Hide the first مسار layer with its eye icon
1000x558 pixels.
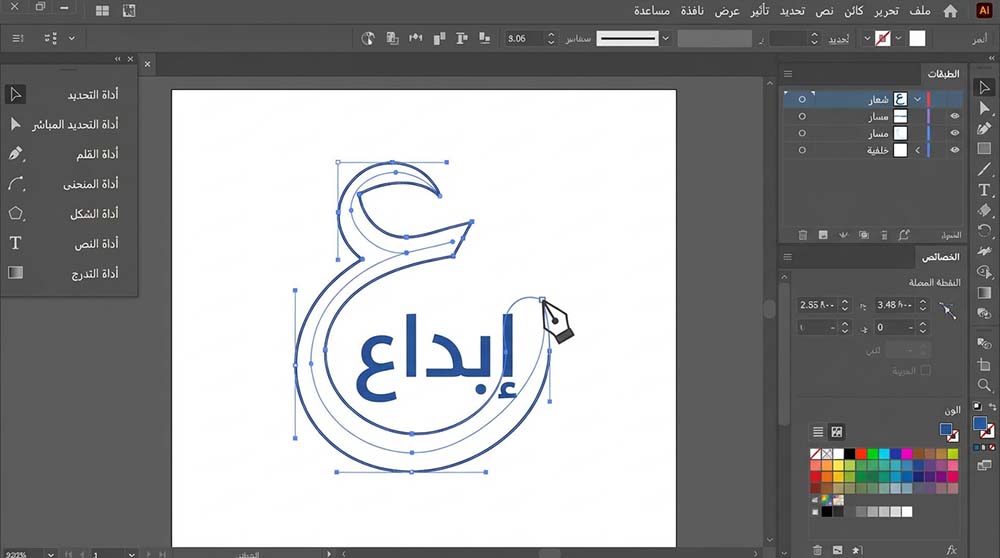(955, 116)
